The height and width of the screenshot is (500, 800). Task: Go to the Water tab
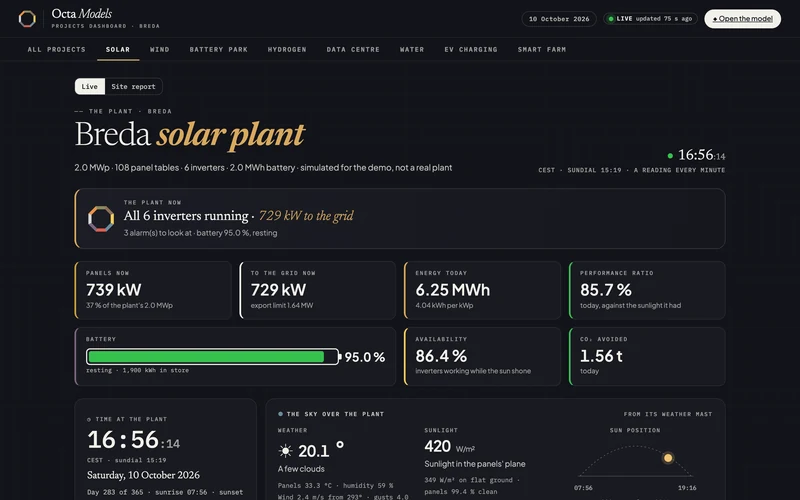pos(412,49)
